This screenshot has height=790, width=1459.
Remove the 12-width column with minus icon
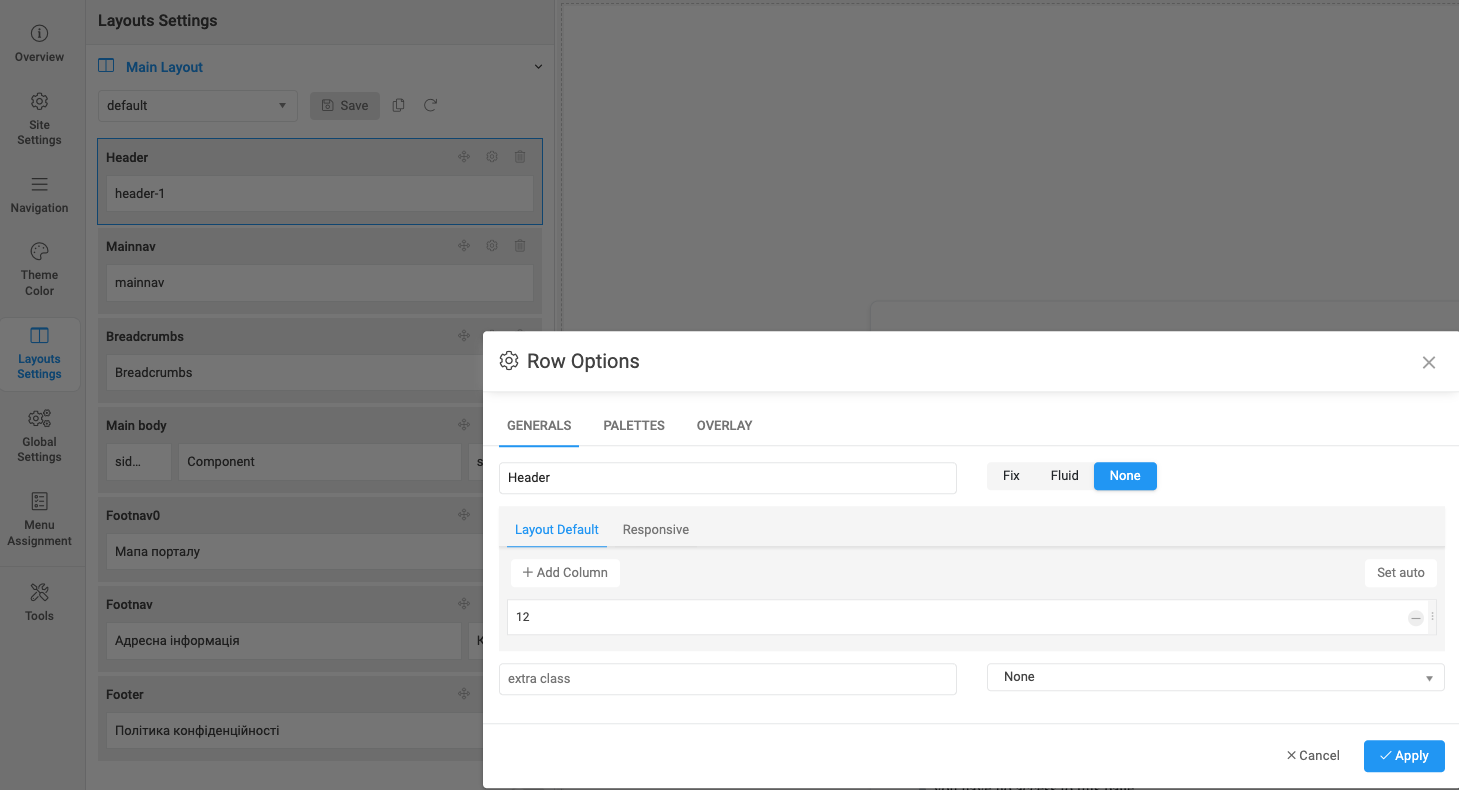[1415, 618]
